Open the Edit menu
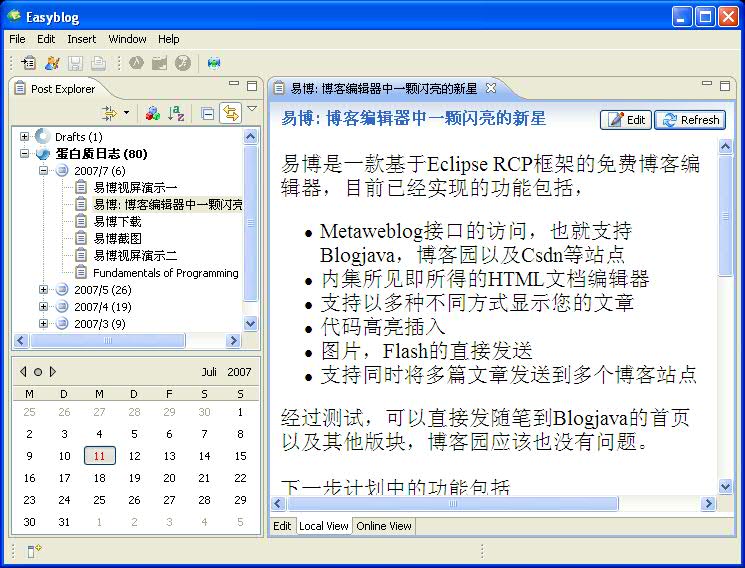The height and width of the screenshot is (568, 745). [46, 39]
